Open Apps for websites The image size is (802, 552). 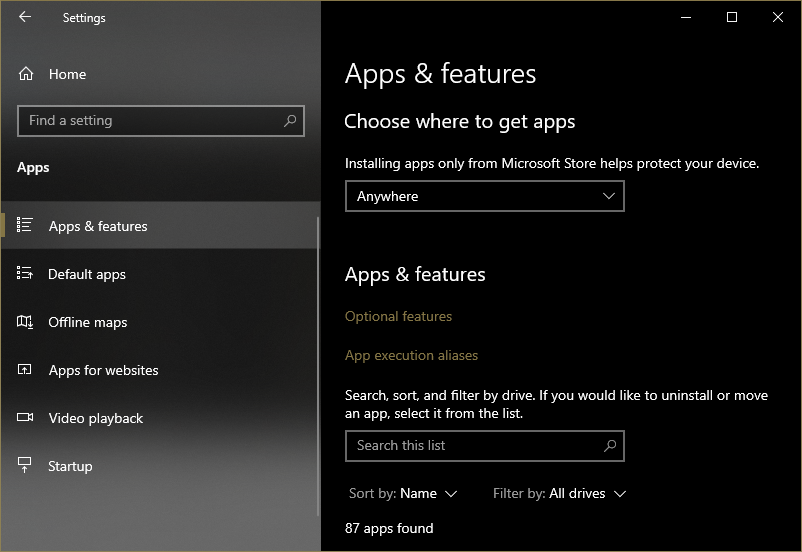160,370
